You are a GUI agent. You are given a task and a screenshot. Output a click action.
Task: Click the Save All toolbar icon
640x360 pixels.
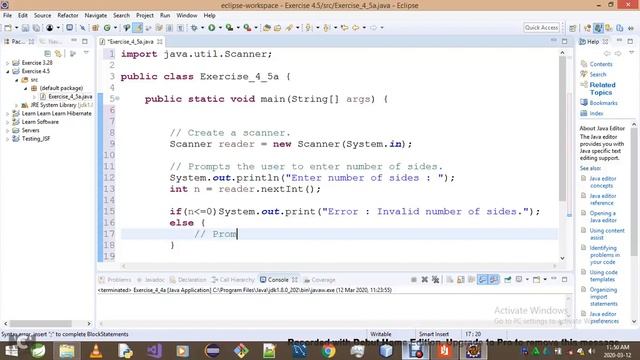point(36,28)
